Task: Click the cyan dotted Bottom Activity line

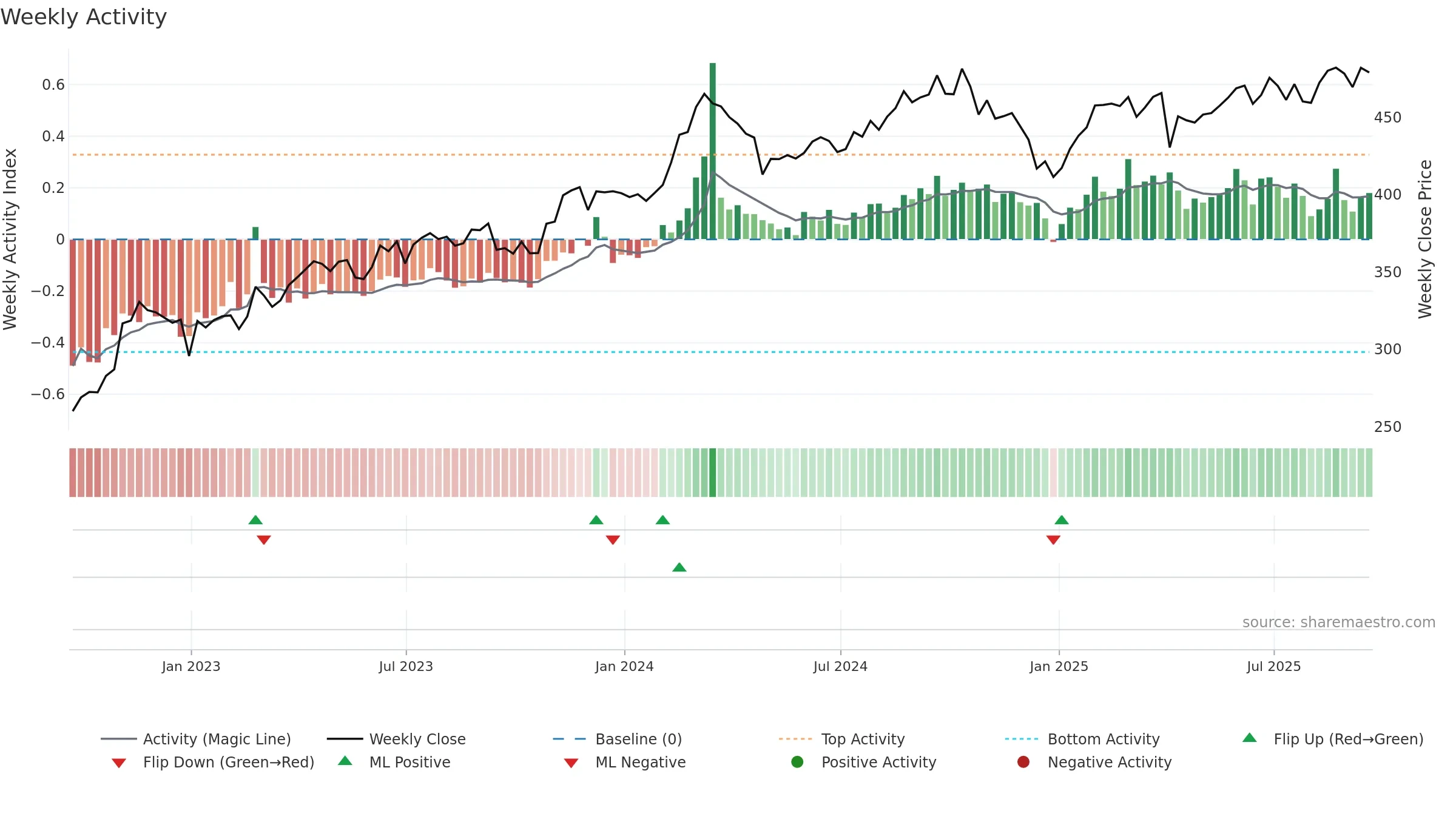Action: tap(721, 352)
